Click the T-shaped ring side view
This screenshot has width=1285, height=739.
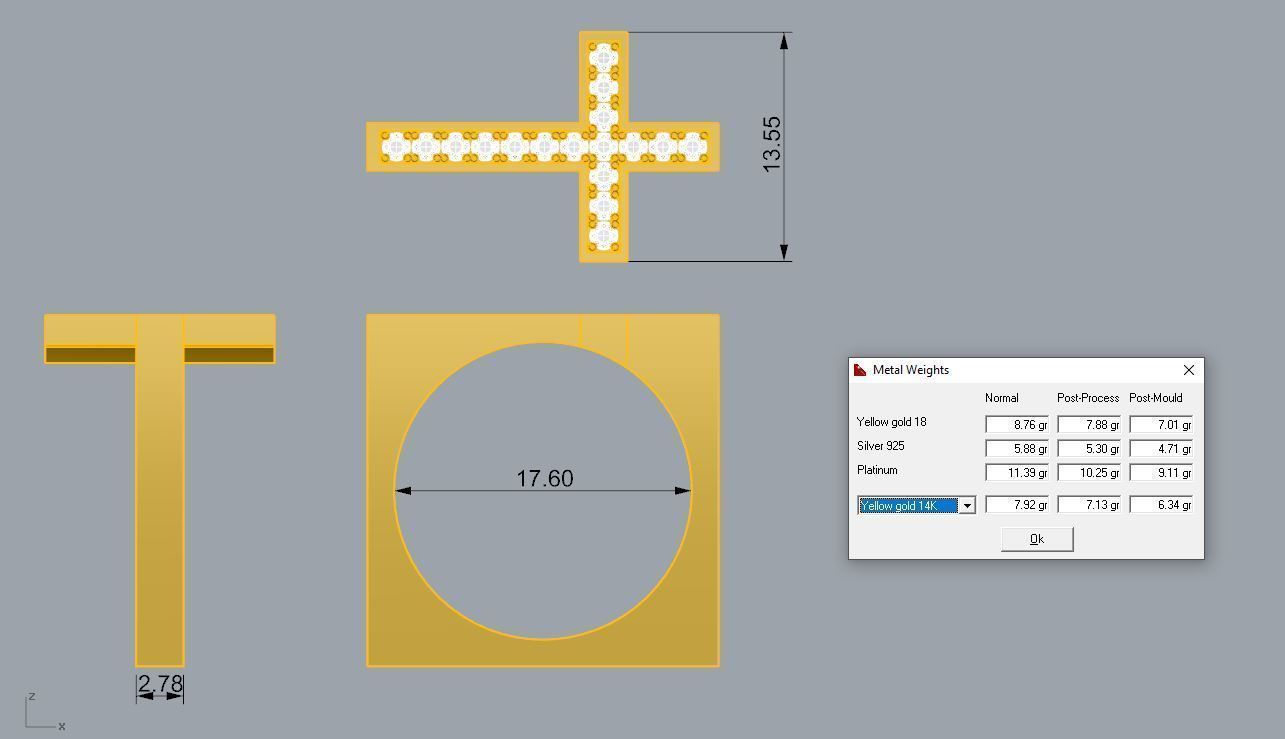click(x=160, y=490)
